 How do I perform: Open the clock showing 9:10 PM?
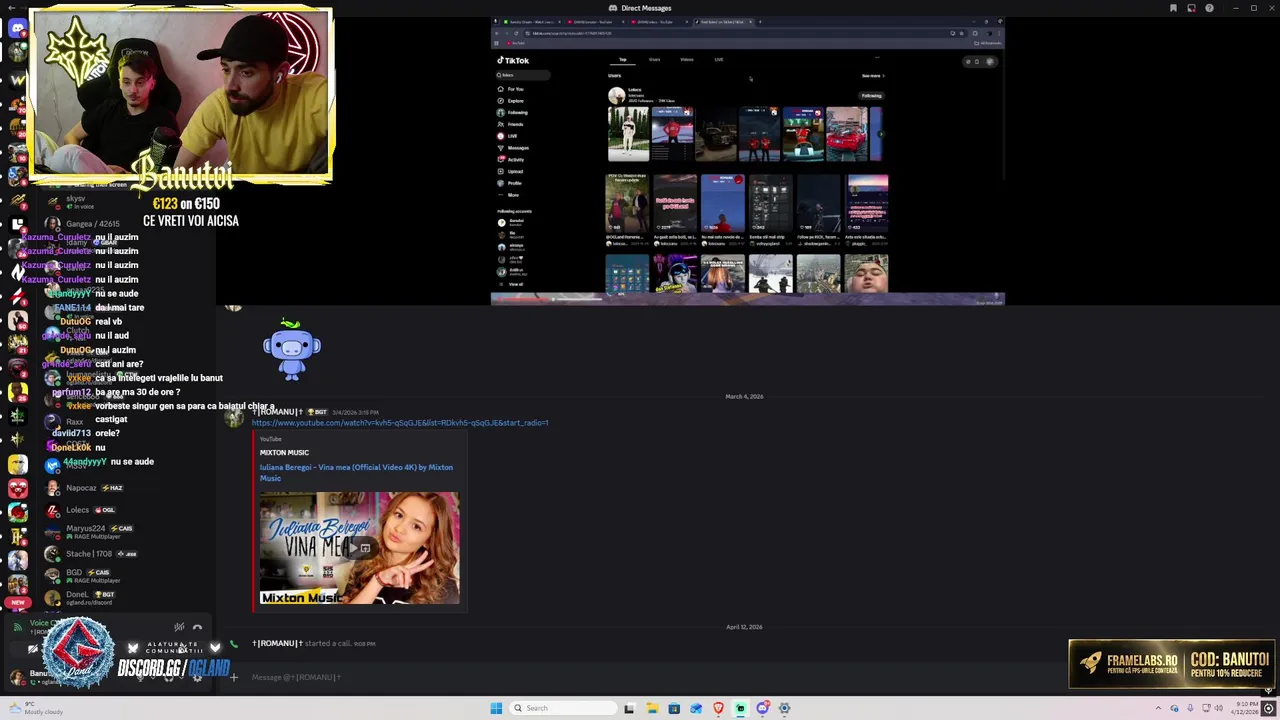tap(1247, 708)
